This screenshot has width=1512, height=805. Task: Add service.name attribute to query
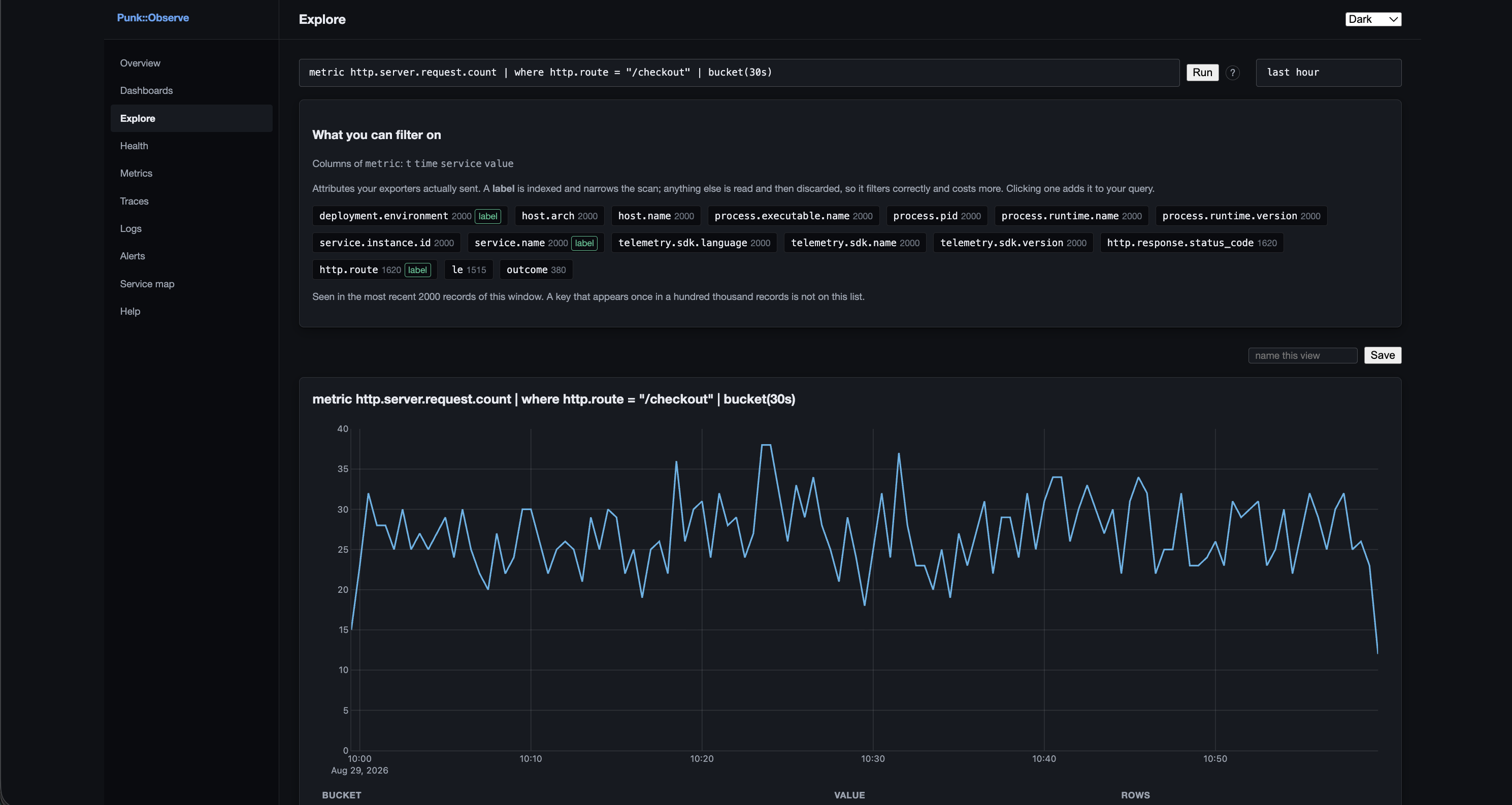click(x=535, y=243)
